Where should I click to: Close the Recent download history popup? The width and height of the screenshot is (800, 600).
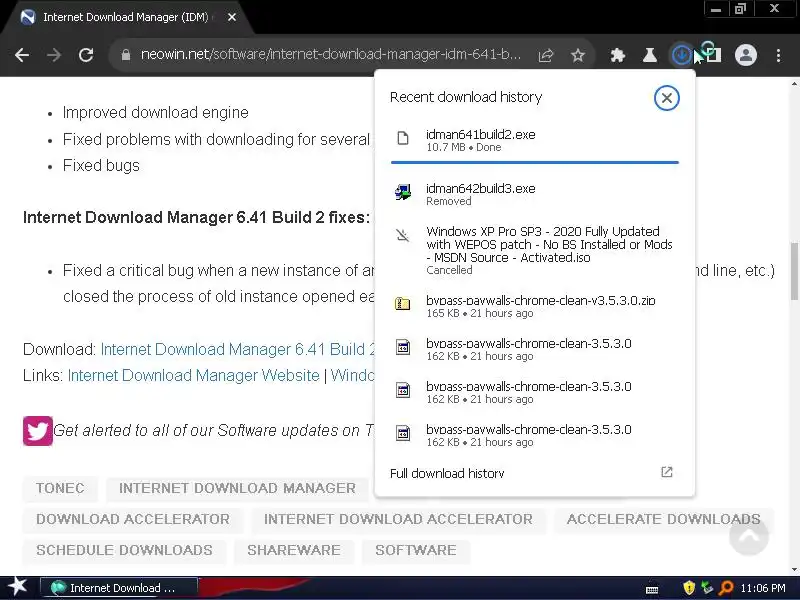point(666,98)
